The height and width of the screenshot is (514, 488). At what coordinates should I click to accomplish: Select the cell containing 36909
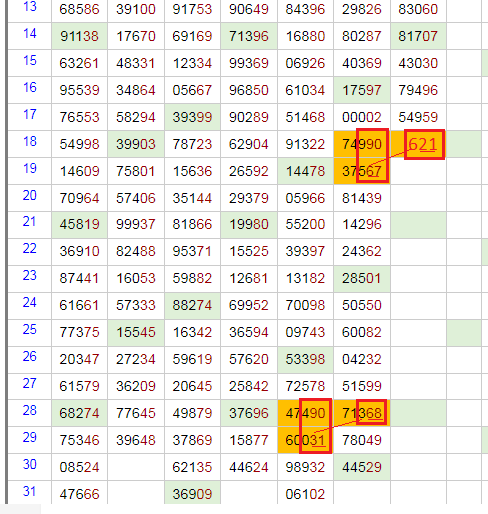pyautogui.click(x=192, y=494)
